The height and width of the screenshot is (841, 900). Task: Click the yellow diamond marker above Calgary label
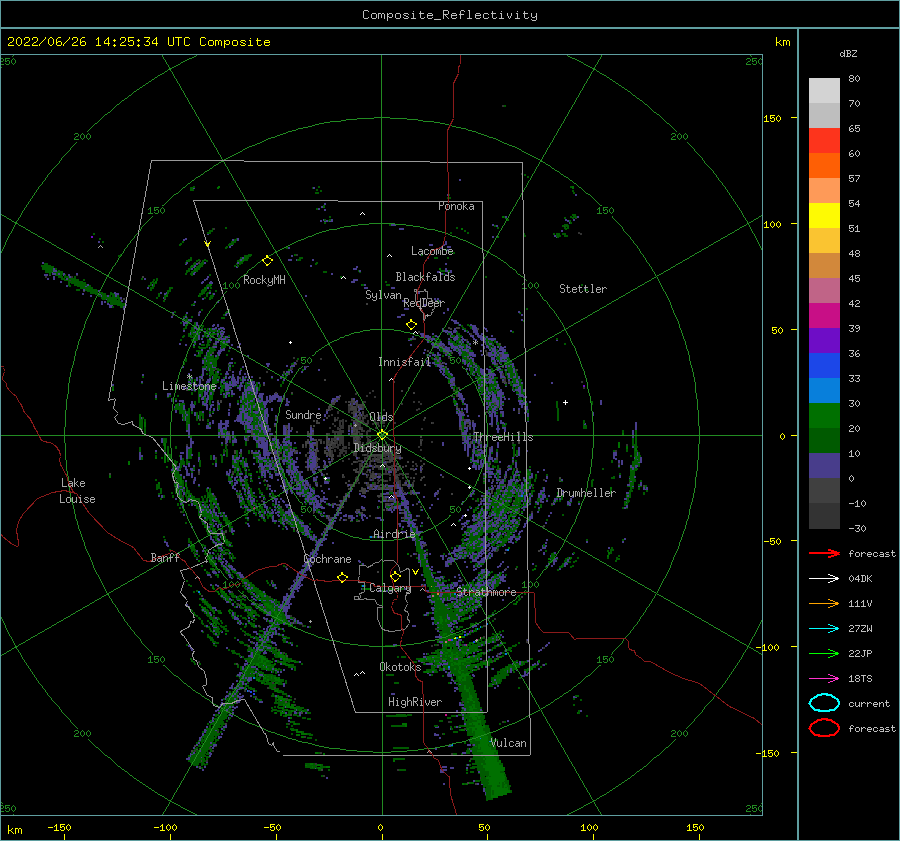point(395,576)
